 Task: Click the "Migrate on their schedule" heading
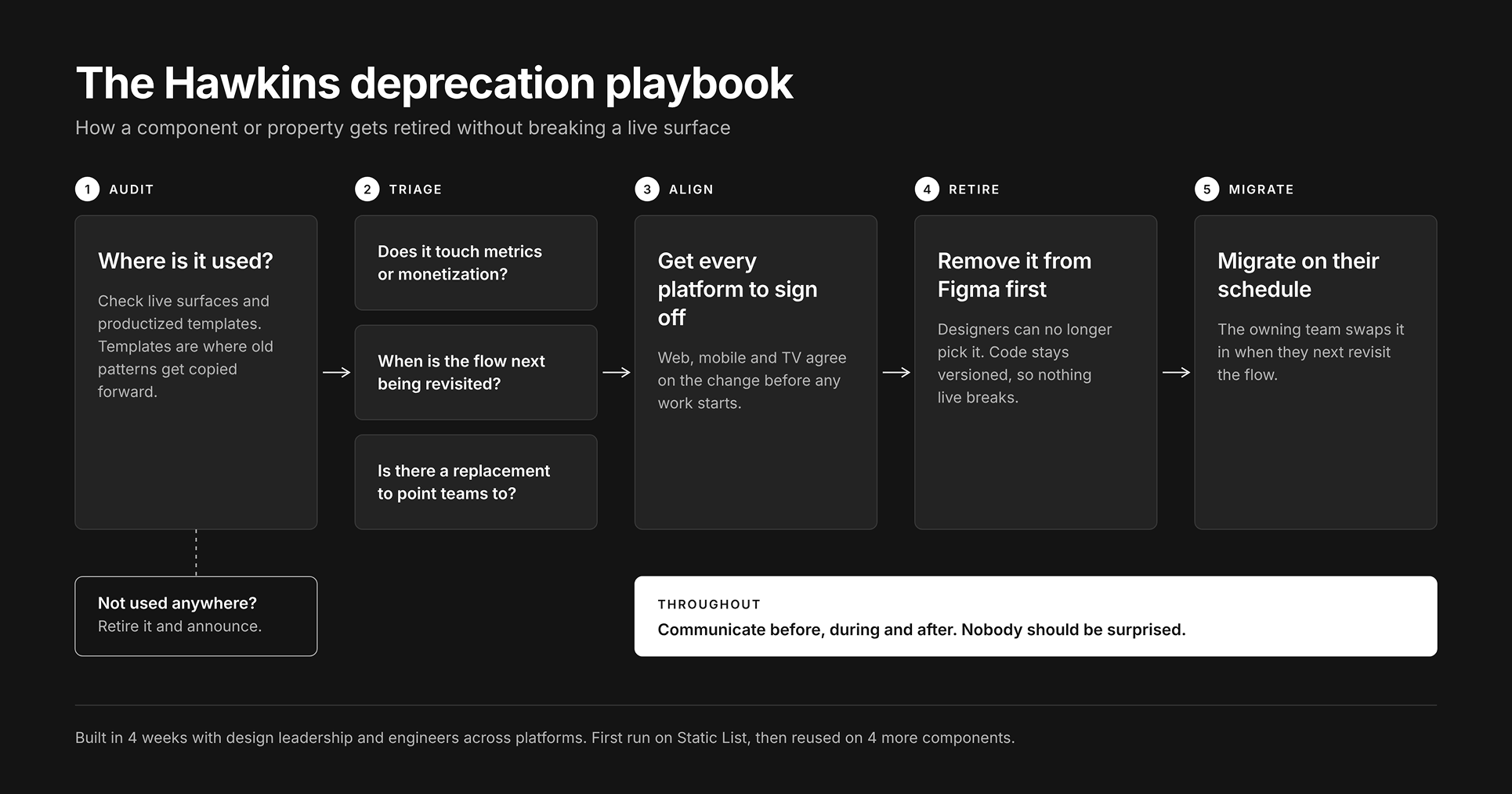pyautogui.click(x=1298, y=275)
